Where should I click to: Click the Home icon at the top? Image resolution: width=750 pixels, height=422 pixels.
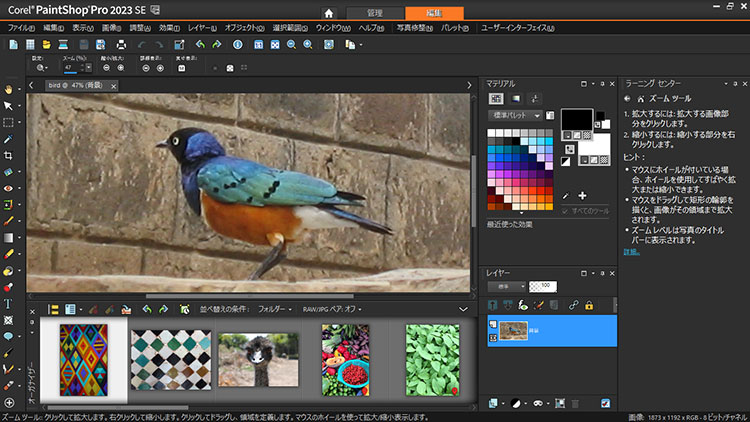click(328, 12)
